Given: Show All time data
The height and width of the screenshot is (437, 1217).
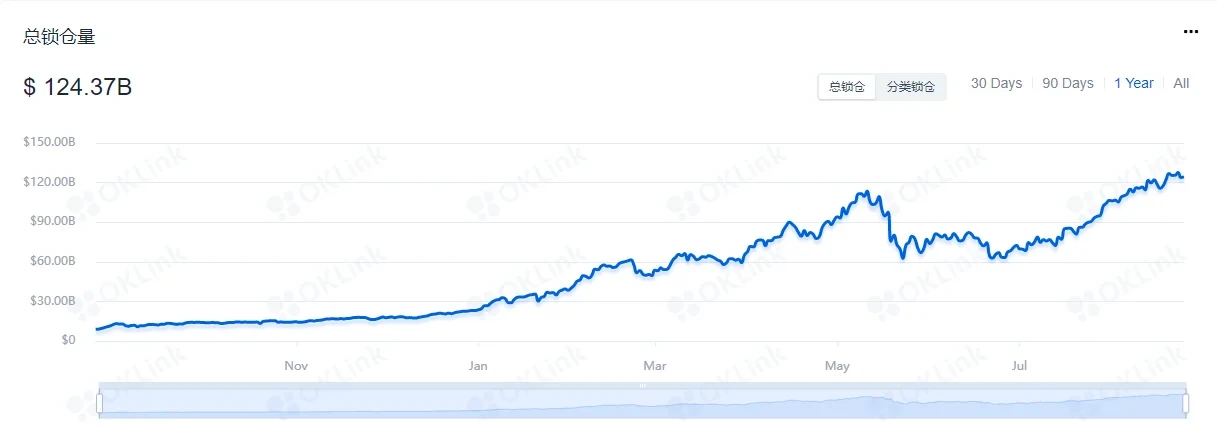Looking at the screenshot, I should click(x=1181, y=84).
